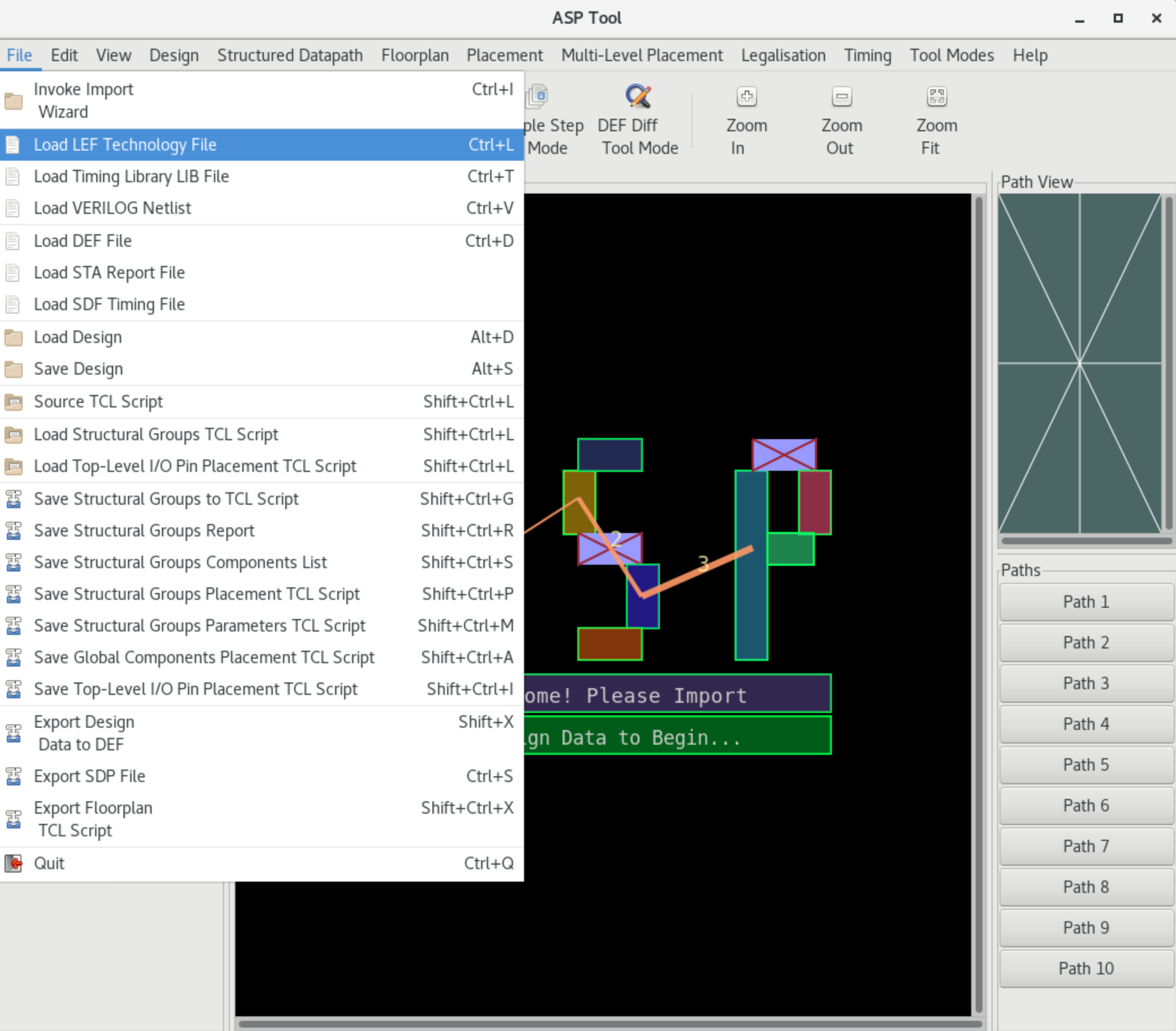Click the red exit icon beside Quit
Screen dimensions: 1176x1031
(13, 863)
